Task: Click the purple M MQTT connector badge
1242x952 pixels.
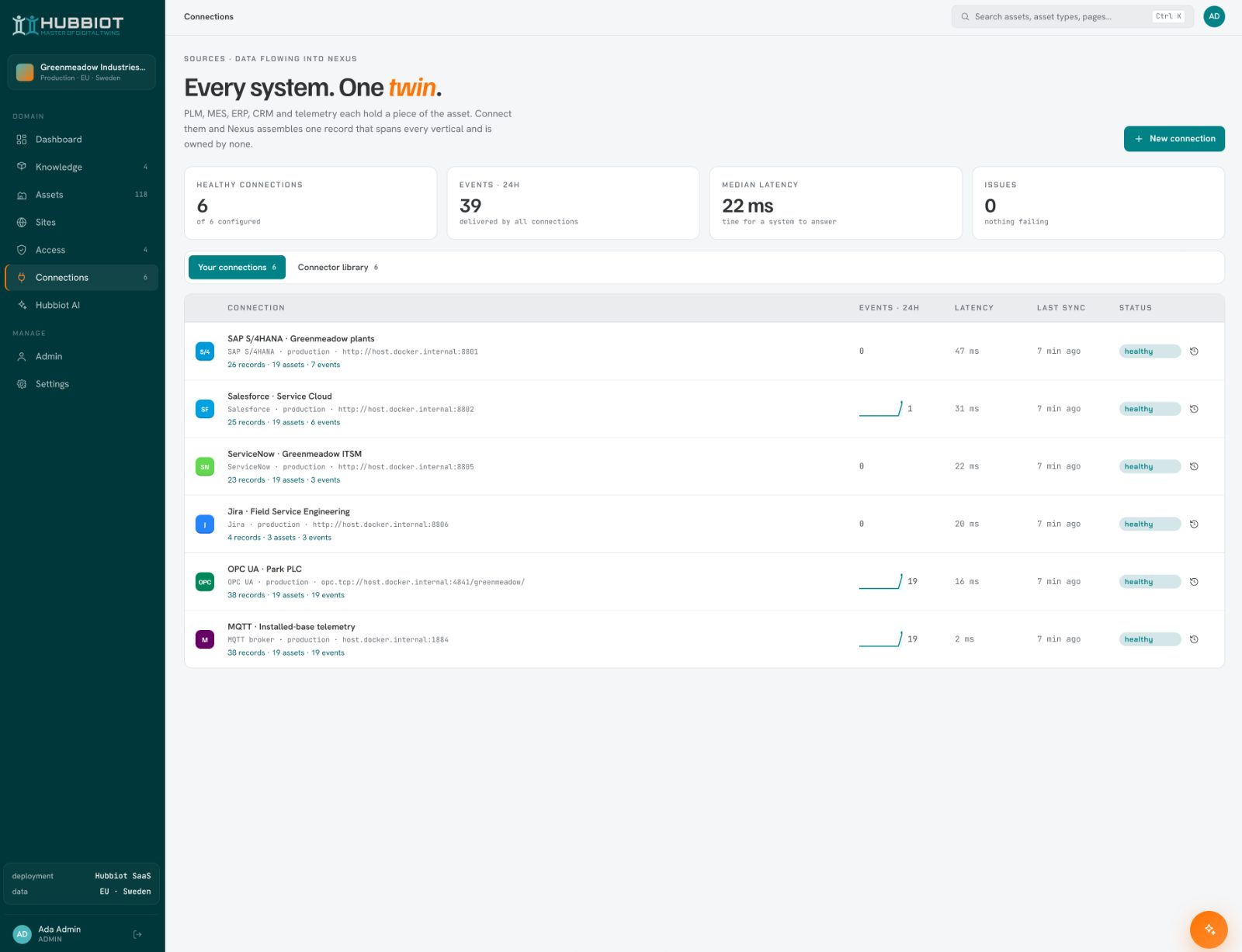Action: tap(205, 639)
